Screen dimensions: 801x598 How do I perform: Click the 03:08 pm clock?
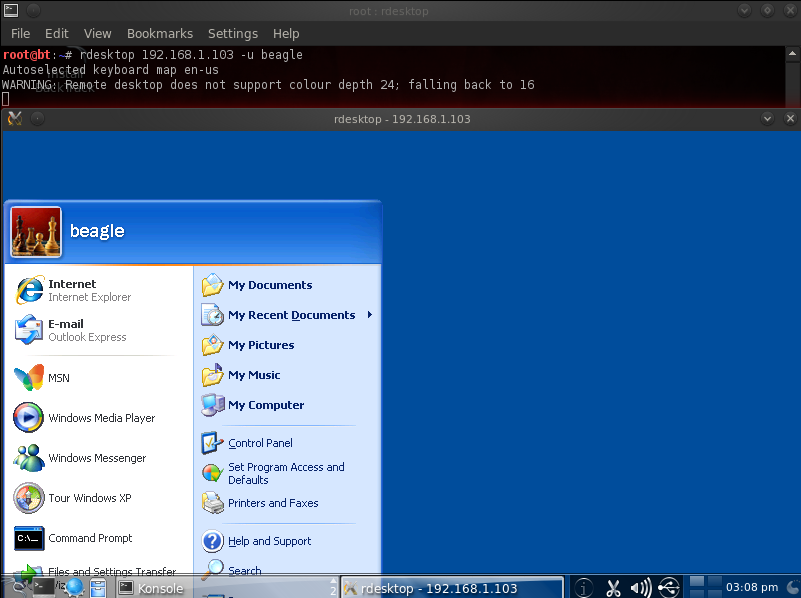click(x=752, y=587)
